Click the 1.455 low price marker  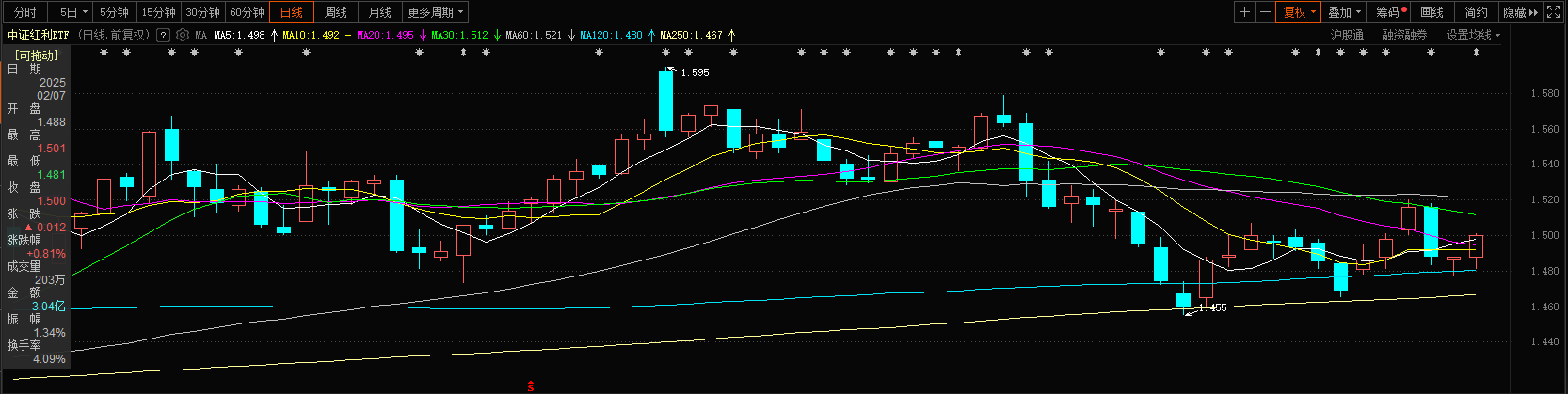point(1212,307)
